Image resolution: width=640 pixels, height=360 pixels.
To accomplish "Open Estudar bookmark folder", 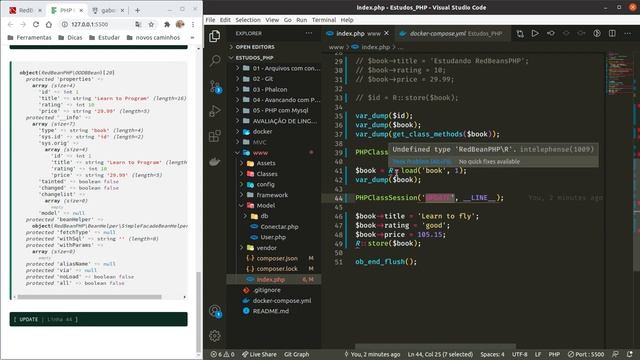I will click(104, 38).
